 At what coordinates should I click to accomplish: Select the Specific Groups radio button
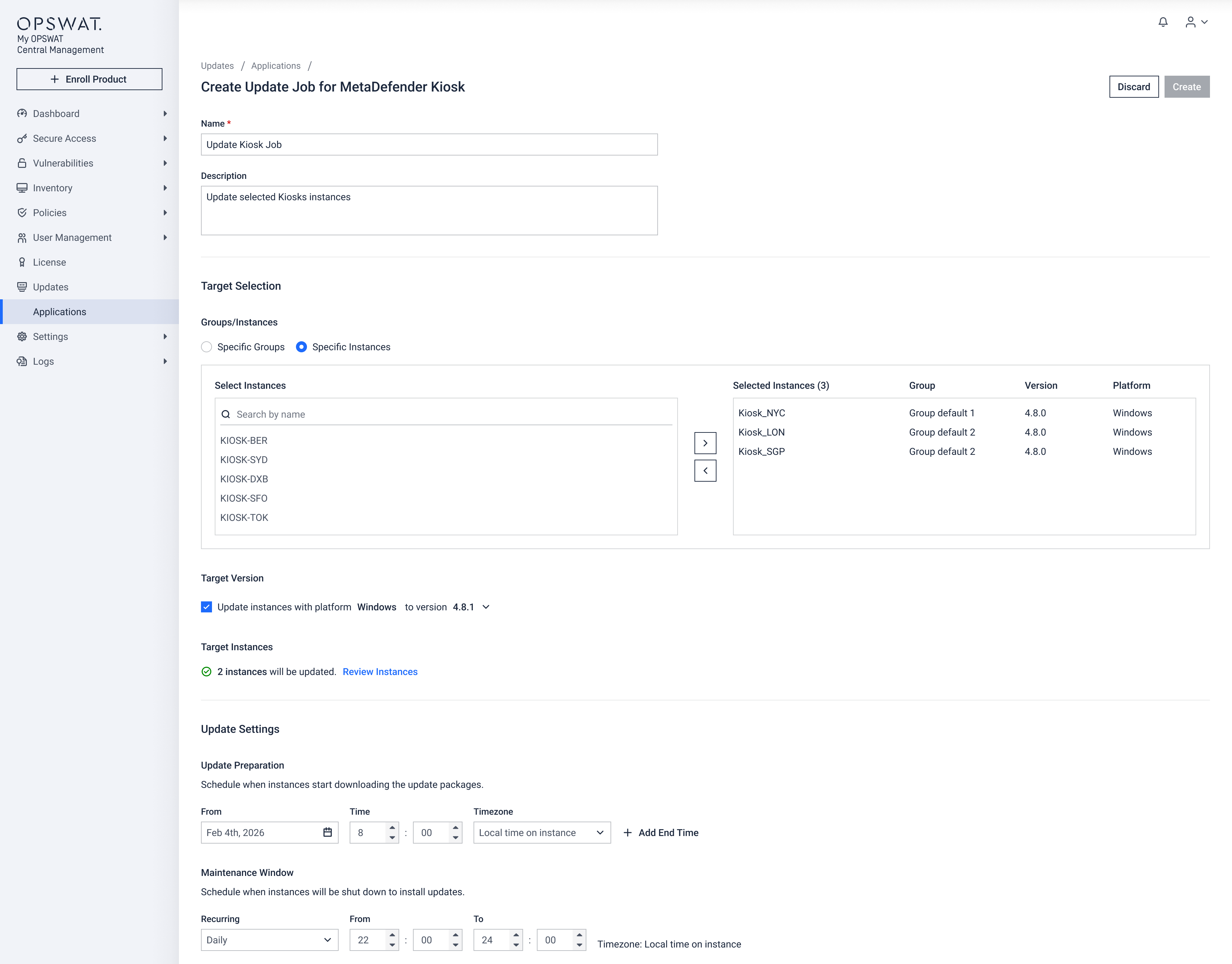(206, 347)
